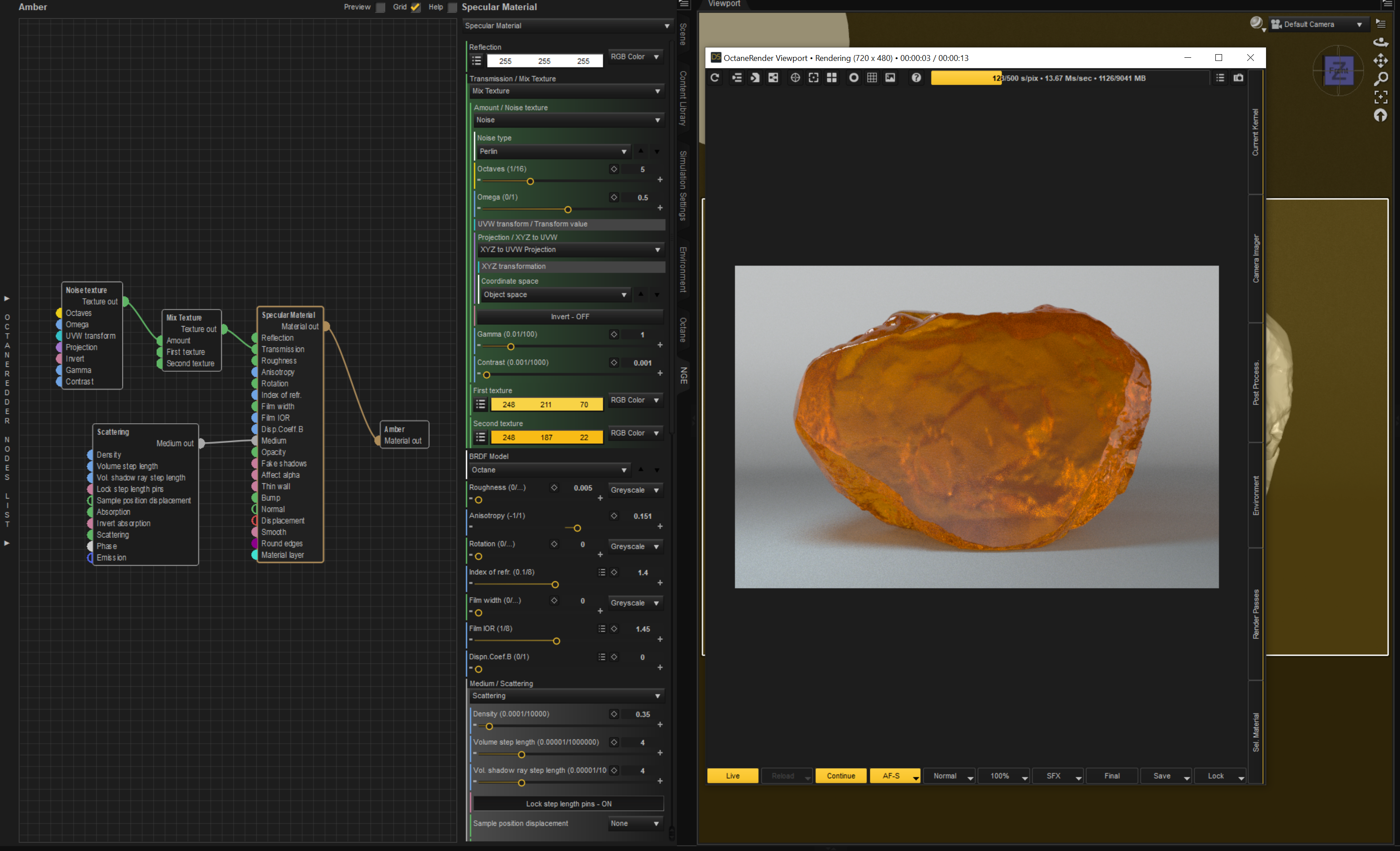The width and height of the screenshot is (1400, 851).
Task: Open the Noise type Perlin dropdown
Action: pos(553,151)
